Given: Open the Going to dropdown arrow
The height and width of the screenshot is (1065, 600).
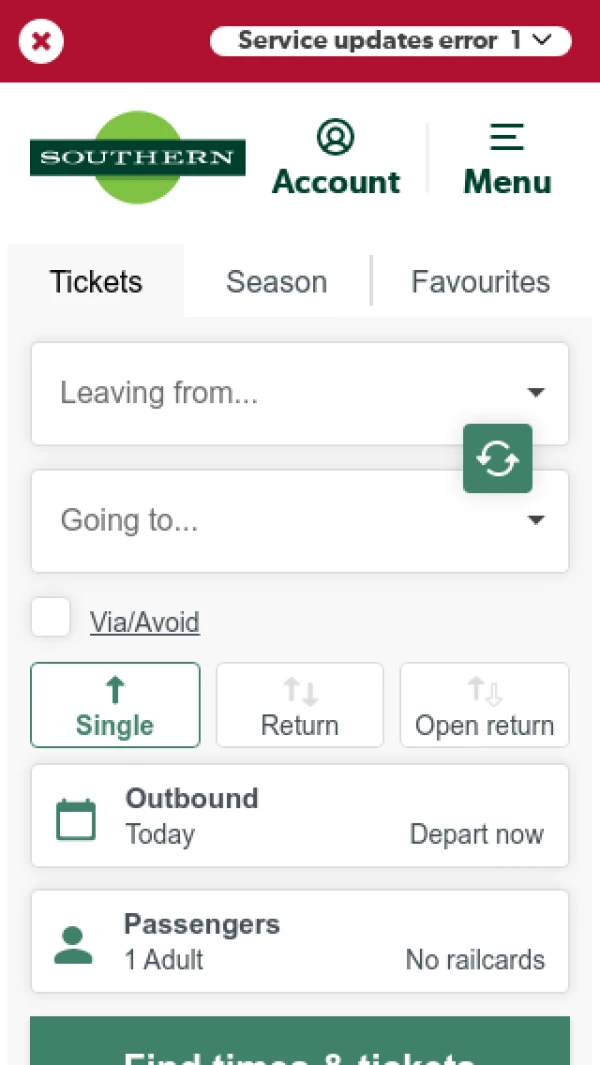Looking at the screenshot, I should [x=536, y=520].
